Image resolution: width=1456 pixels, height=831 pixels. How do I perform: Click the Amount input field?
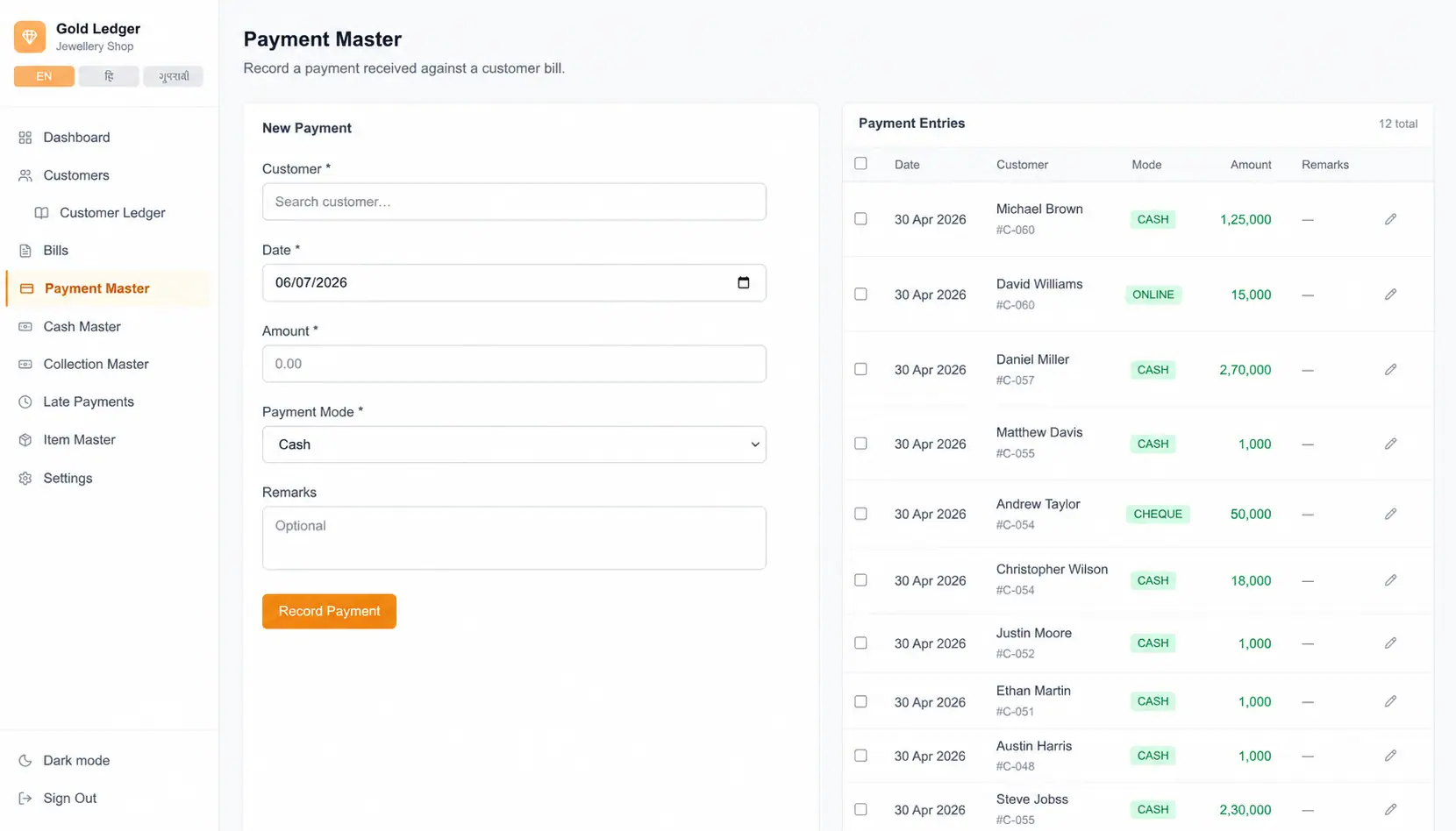click(x=514, y=364)
